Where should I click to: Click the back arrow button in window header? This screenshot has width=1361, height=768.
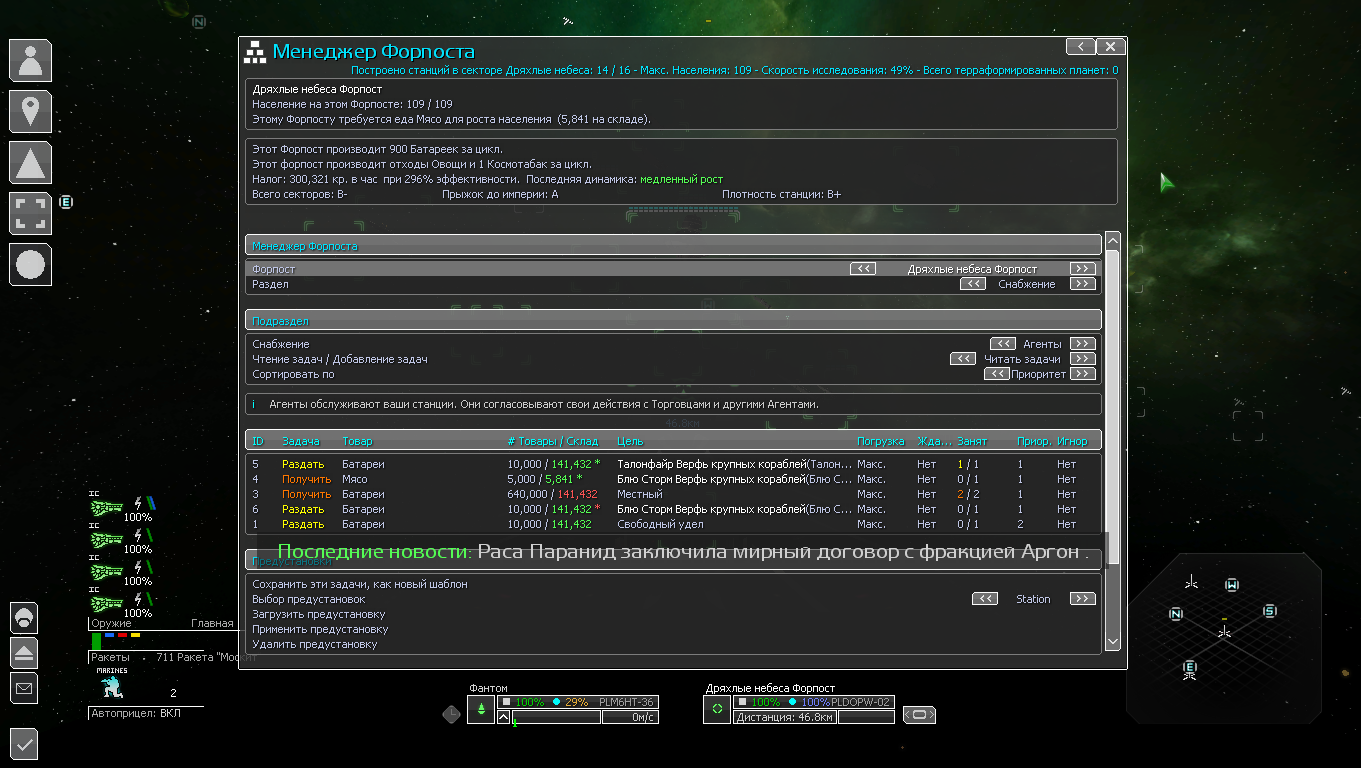pos(1080,47)
